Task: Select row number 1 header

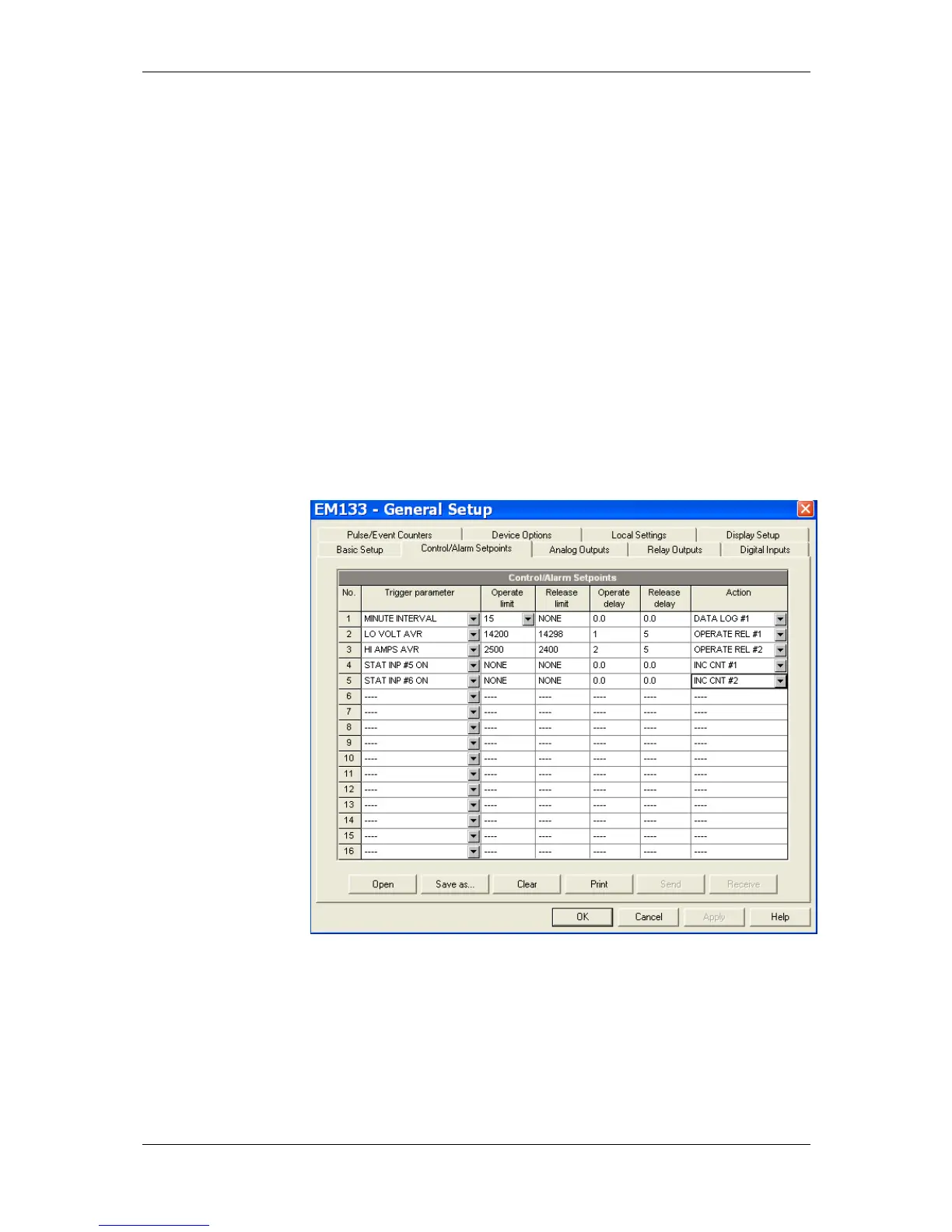Action: (349, 619)
